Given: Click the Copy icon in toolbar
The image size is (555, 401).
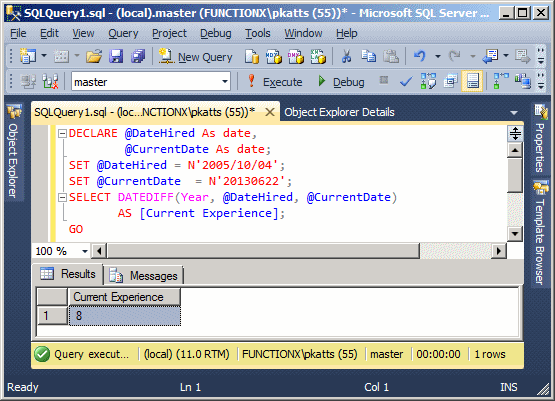Looking at the screenshot, I should click(368, 56).
